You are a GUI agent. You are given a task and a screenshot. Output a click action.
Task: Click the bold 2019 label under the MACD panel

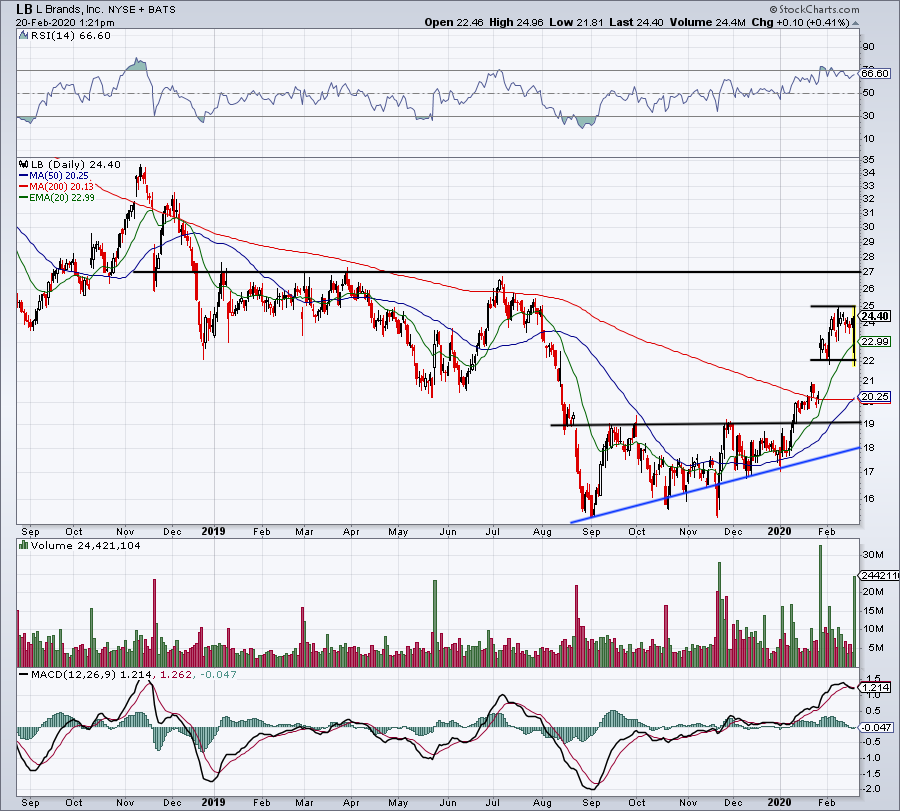point(214,802)
